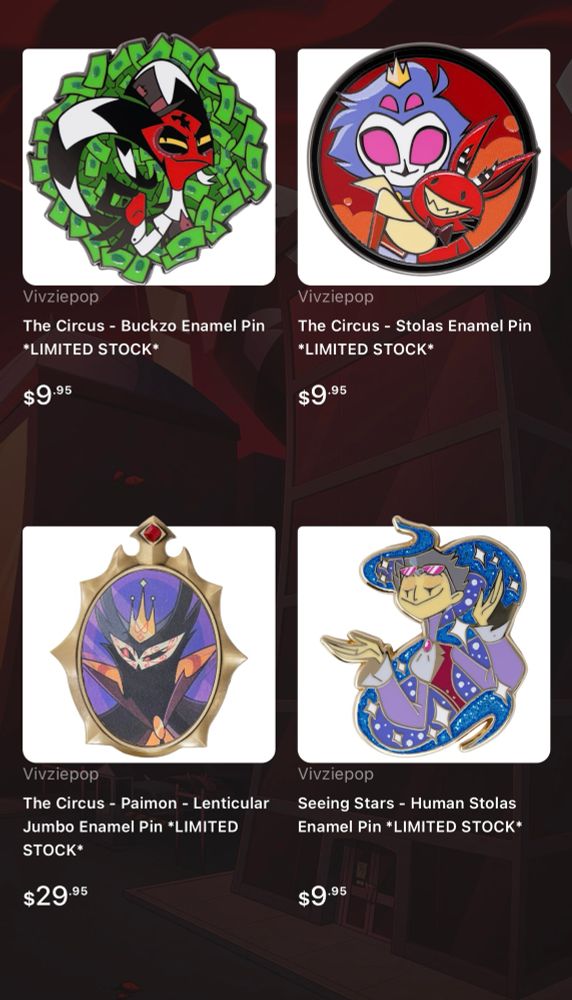
Task: Click 'The Circus - Stolas Enamel Pin' title
Action: [x=414, y=325]
